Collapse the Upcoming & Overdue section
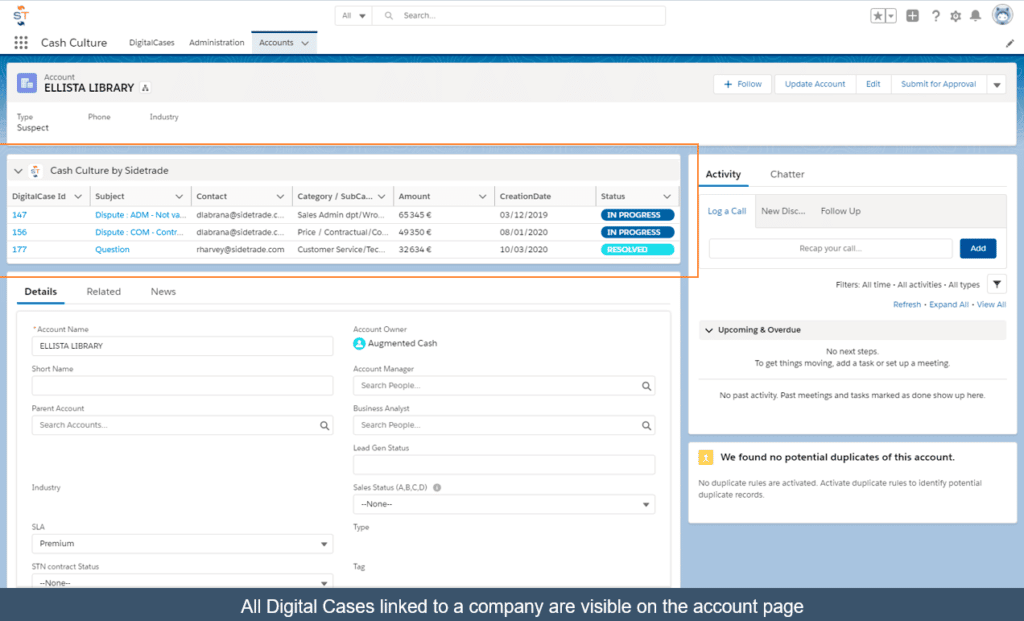Screen dimensions: 1024x621 [x=709, y=330]
